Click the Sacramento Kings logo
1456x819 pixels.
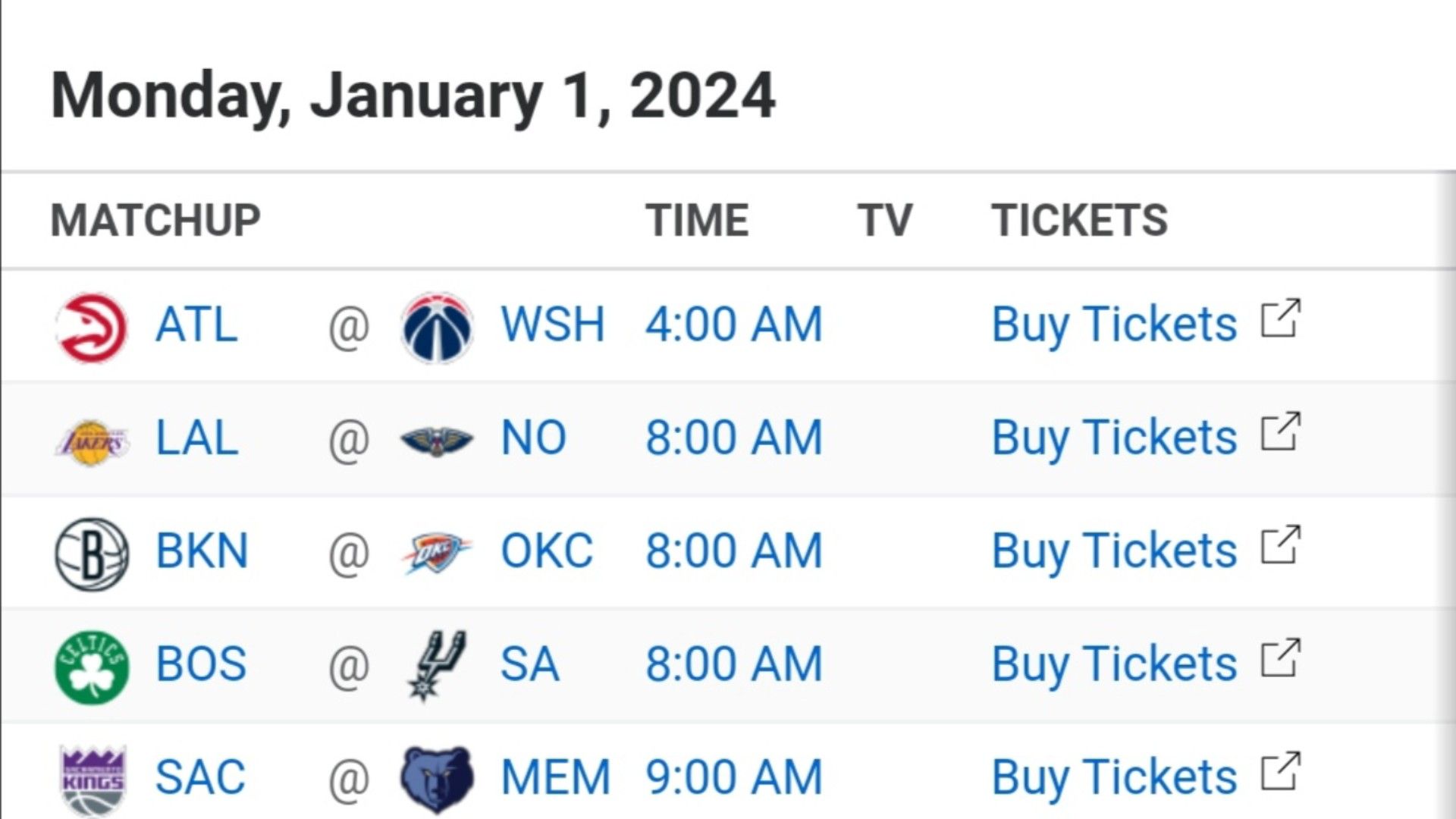click(93, 781)
